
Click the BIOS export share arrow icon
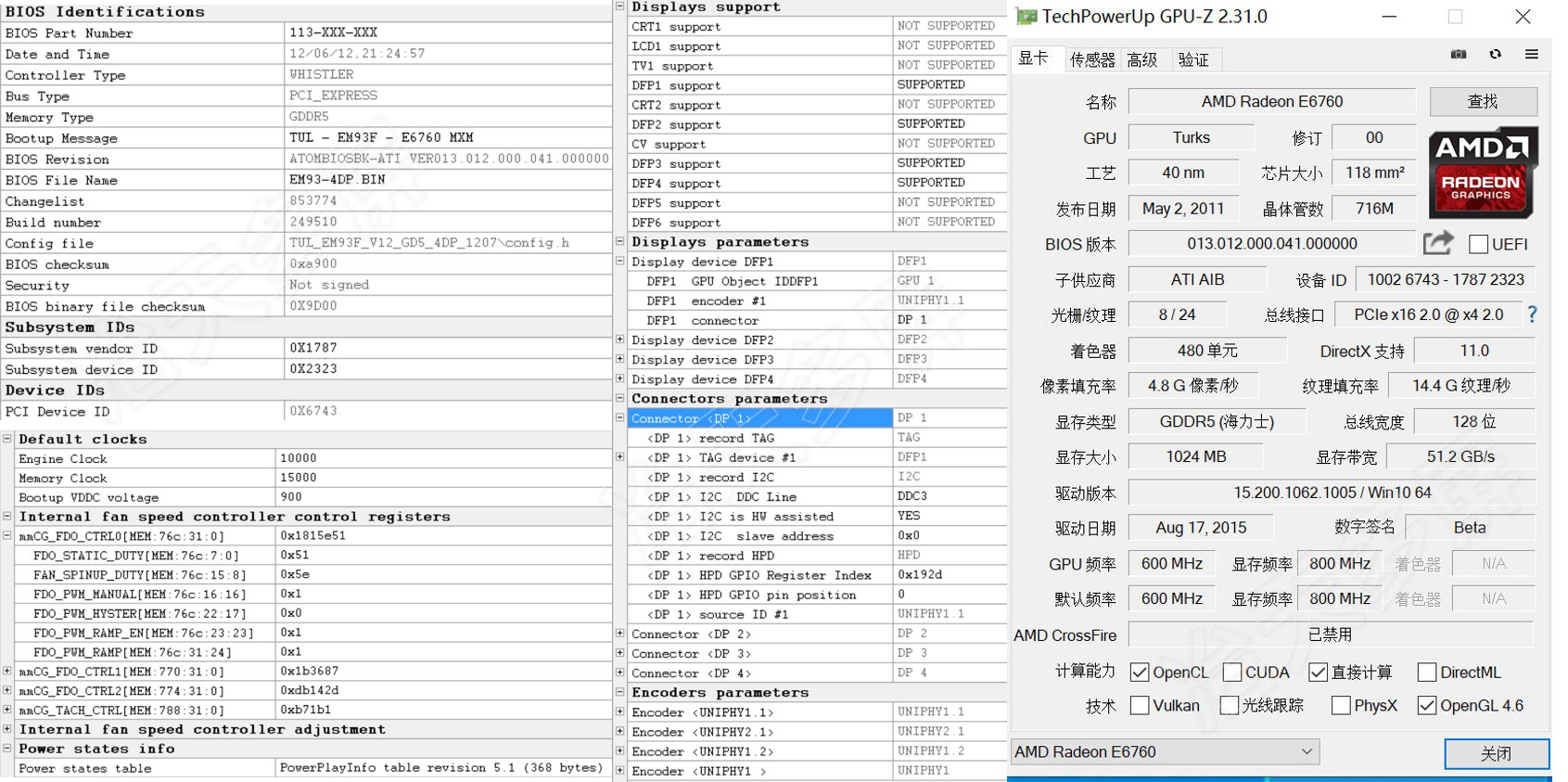click(x=1438, y=243)
